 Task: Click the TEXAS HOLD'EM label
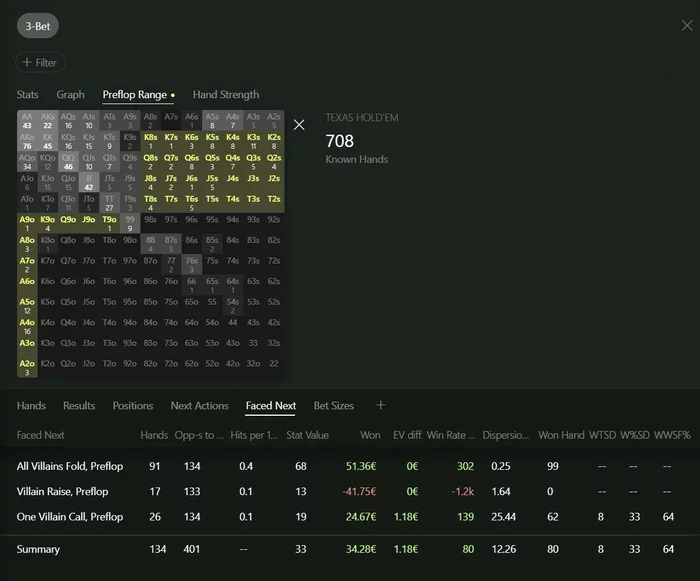(362, 118)
